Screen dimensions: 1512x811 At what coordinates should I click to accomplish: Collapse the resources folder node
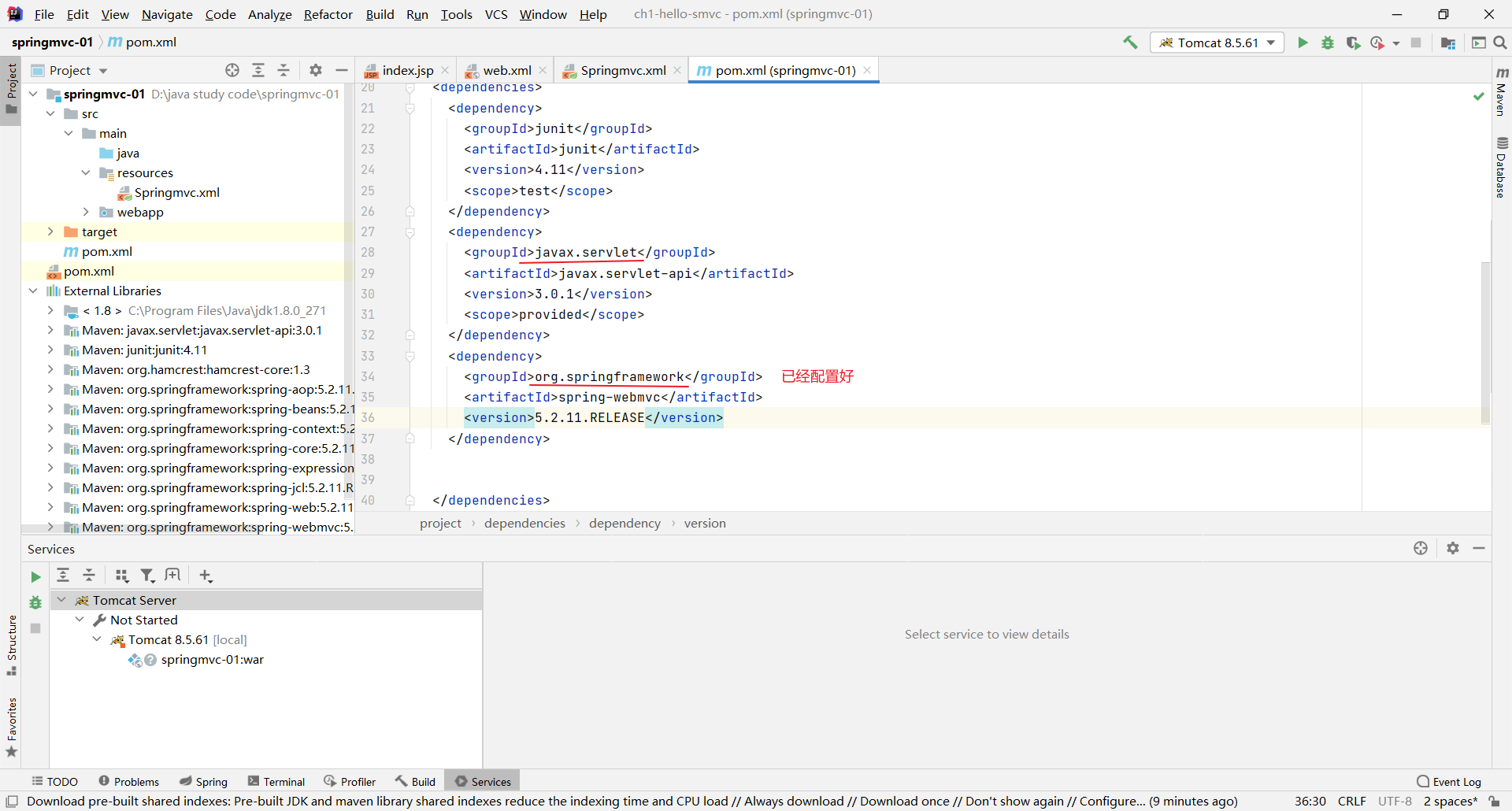click(86, 172)
